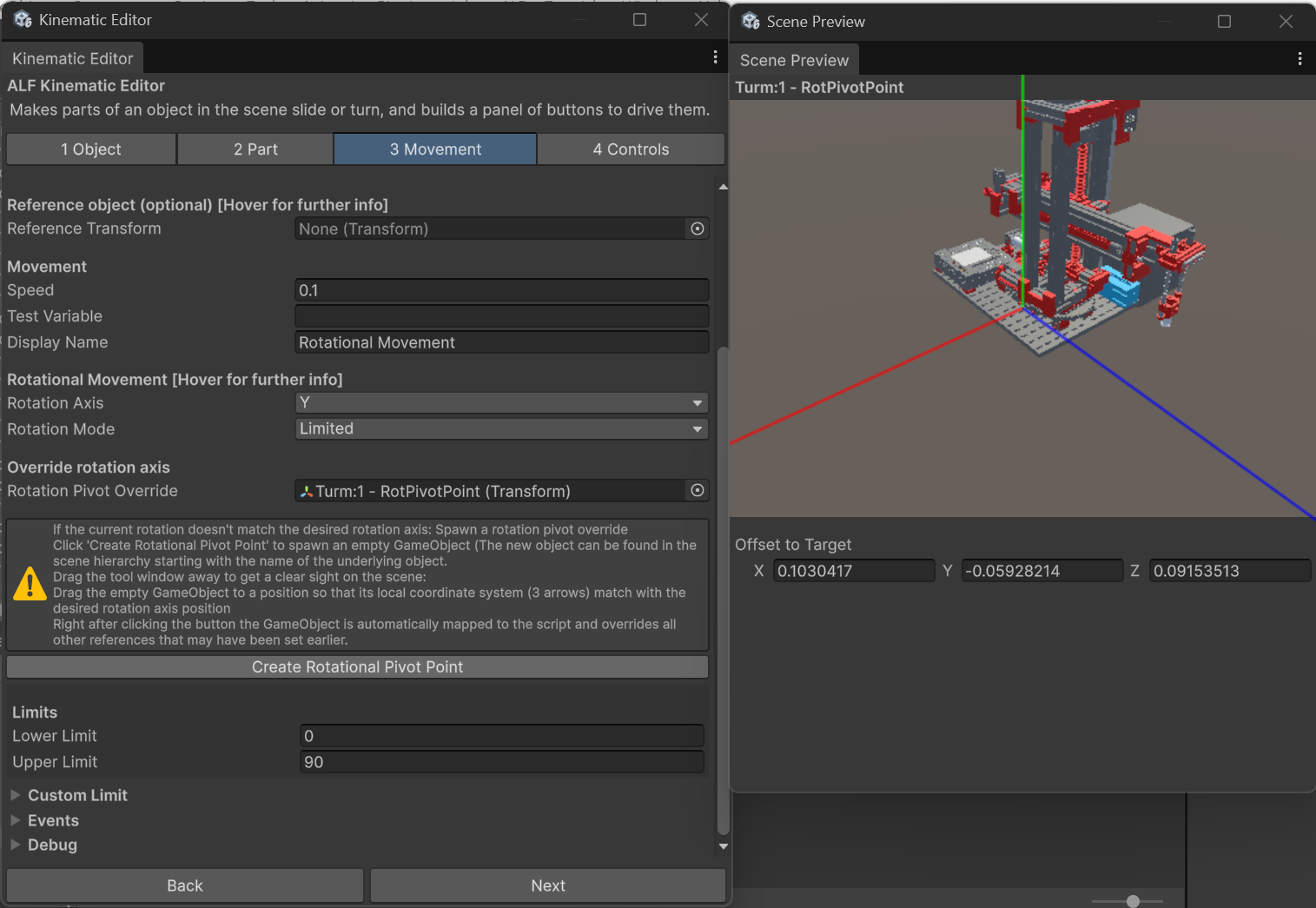Select the Scene Preview panel tab
The height and width of the screenshot is (908, 1316).
(x=794, y=60)
